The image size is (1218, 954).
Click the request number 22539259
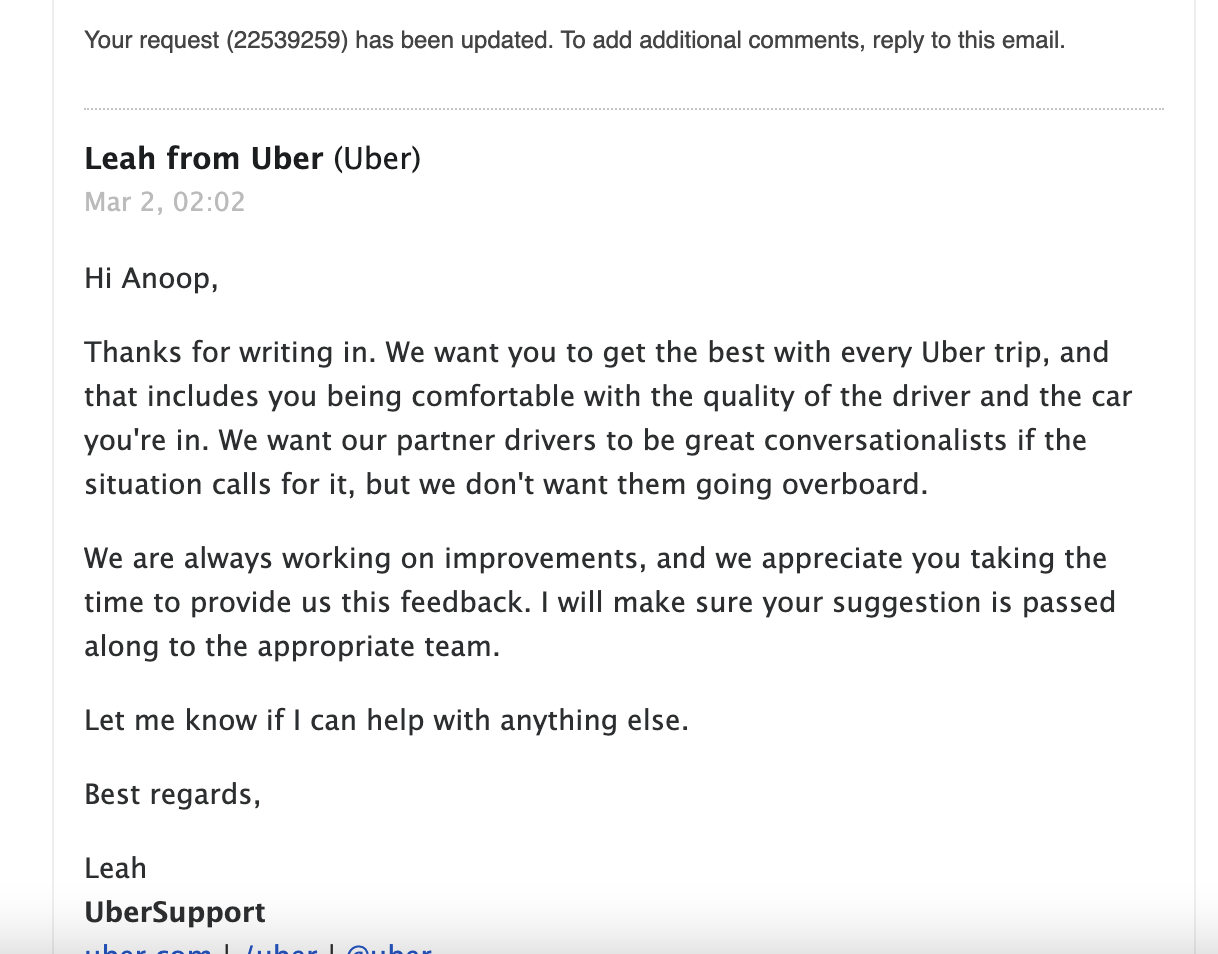click(x=287, y=41)
